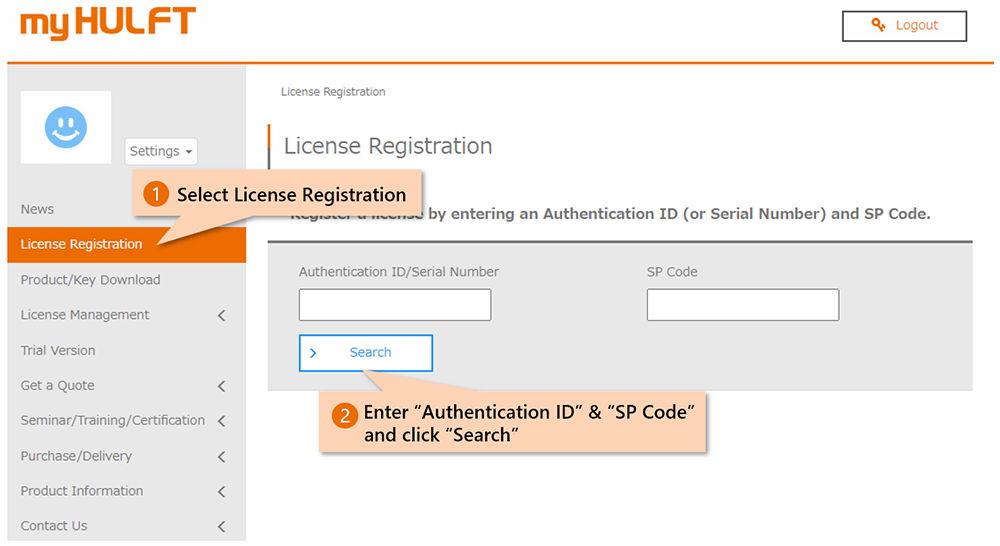Click the SP Code input field
The image size is (1000, 546).
point(743,305)
